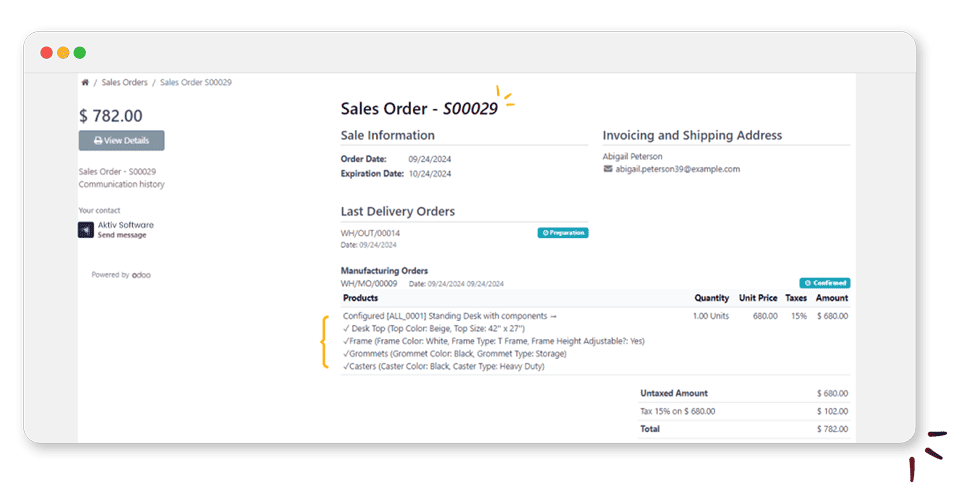960x504 pixels.
Task: Click the home icon in the breadcrumb
Action: 86,82
